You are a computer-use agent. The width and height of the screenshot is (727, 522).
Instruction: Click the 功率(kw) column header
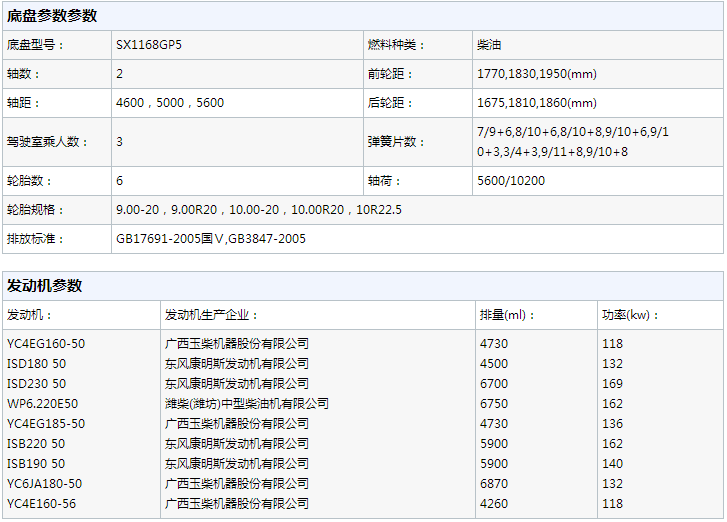(x=631, y=315)
